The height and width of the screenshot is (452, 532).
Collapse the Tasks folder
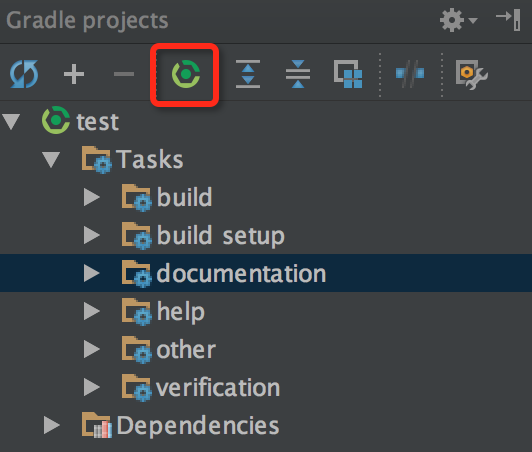(x=51, y=159)
